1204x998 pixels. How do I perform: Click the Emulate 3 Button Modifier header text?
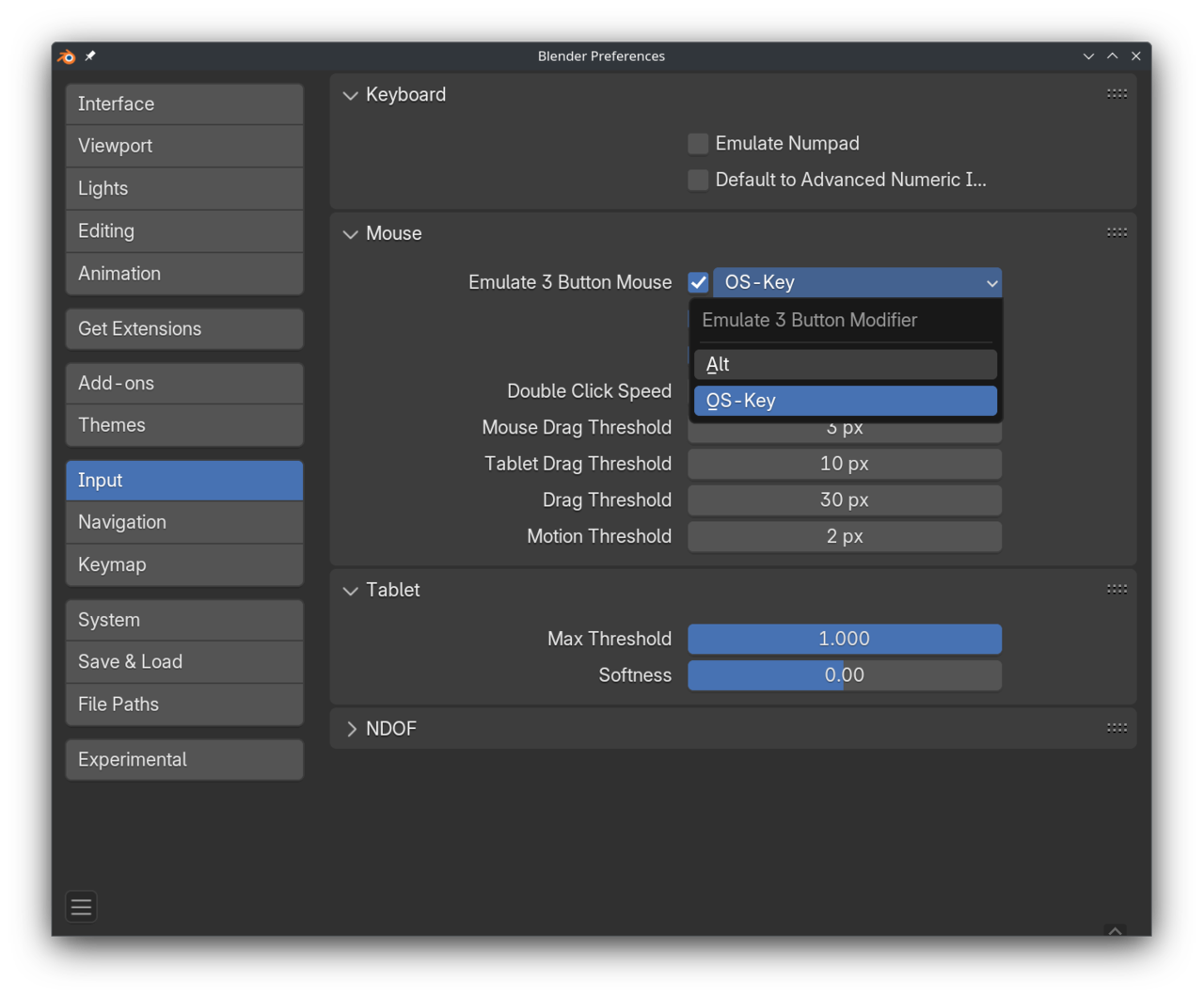tap(809, 321)
